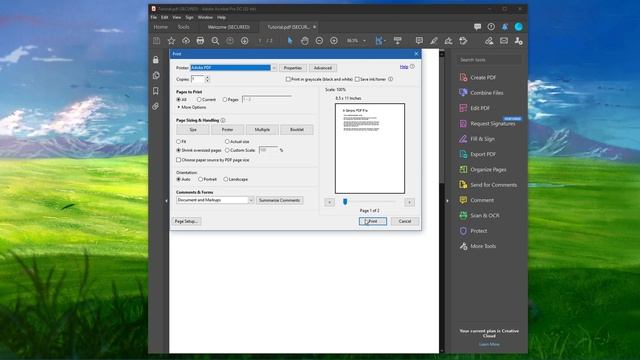Viewport: 640px width, 360px height.
Task: Open the zoom percentage dropdown in toolbar
Action: (x=364, y=41)
